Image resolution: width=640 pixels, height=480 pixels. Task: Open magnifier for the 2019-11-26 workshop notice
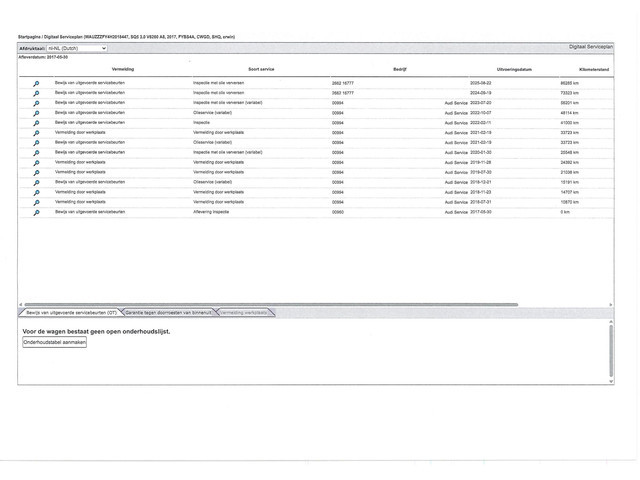pos(36,162)
